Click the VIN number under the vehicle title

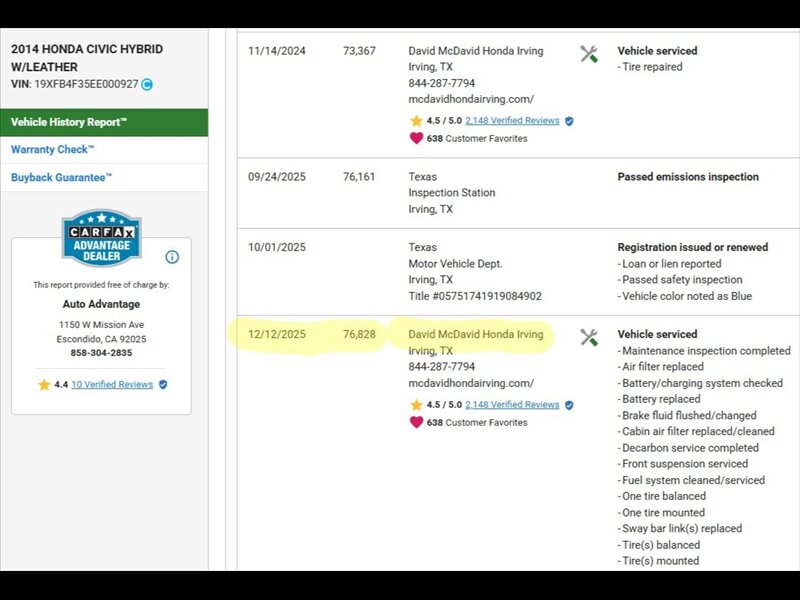pos(86,85)
